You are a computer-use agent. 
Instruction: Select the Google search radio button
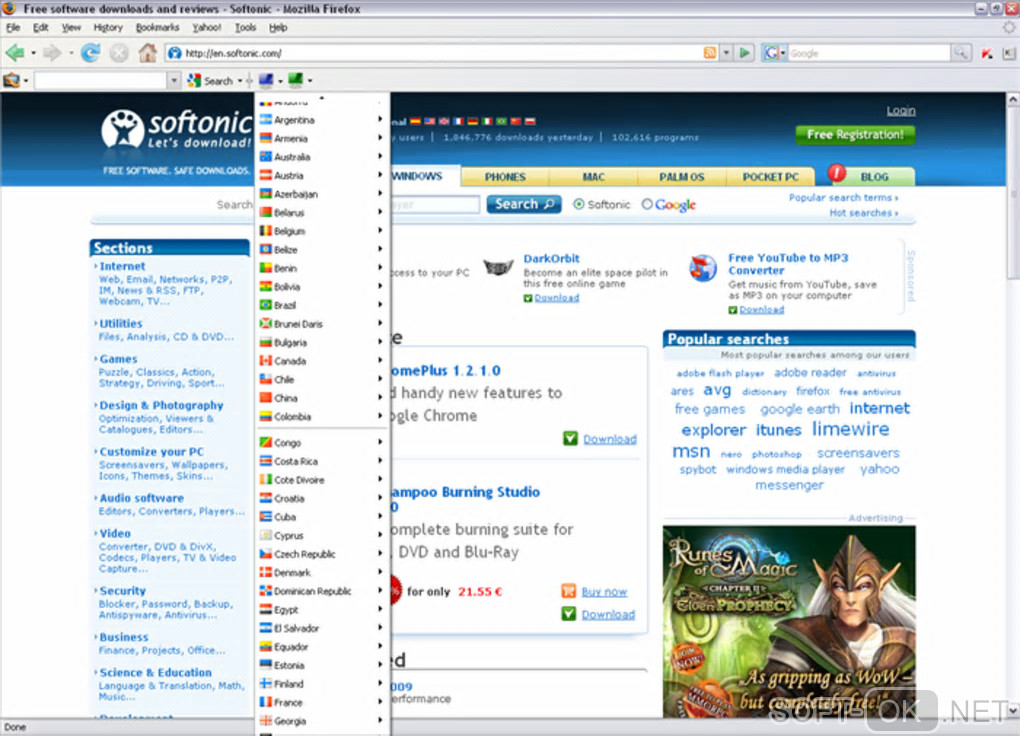(647, 204)
